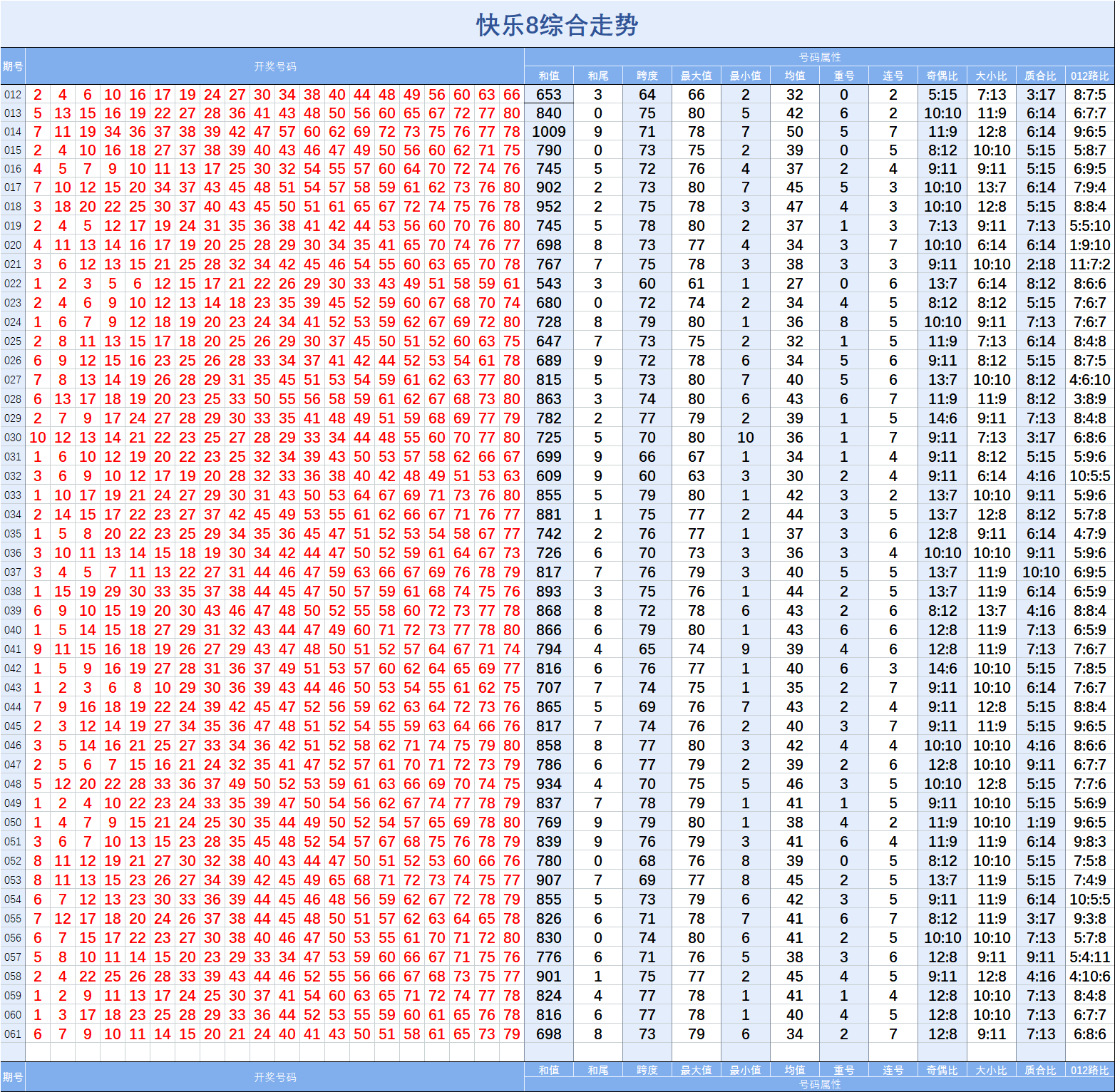
Task: Select the 质合比 column header in the top header row
Action: tap(1041, 76)
